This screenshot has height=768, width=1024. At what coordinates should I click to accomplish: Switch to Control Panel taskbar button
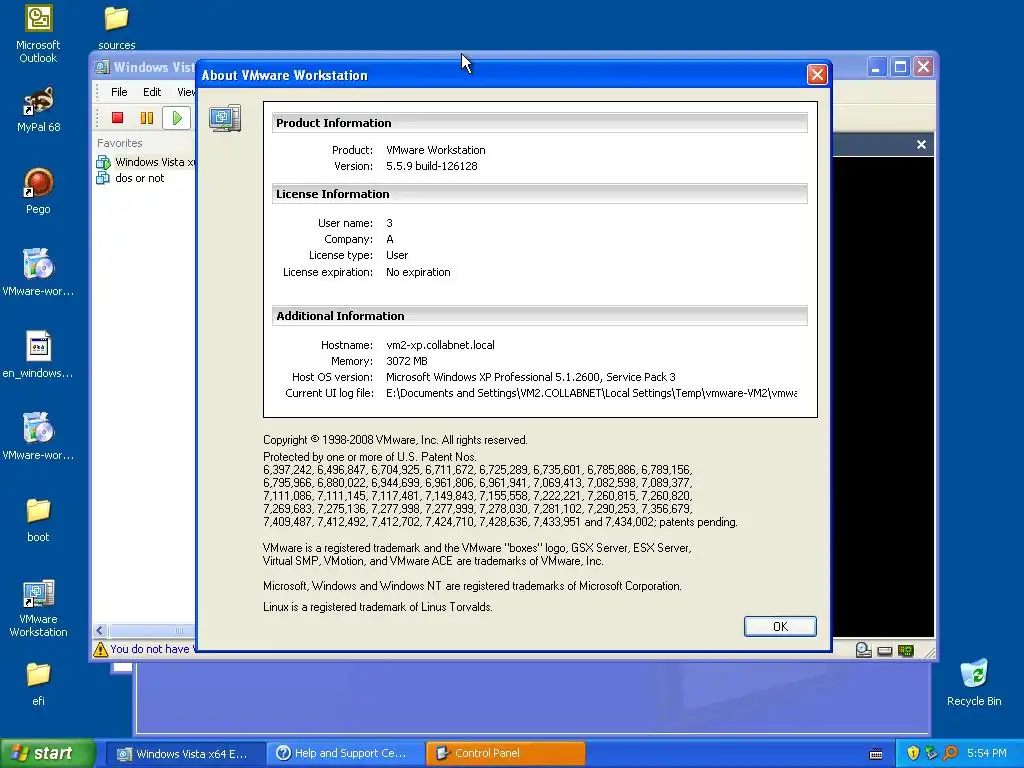pos(505,754)
